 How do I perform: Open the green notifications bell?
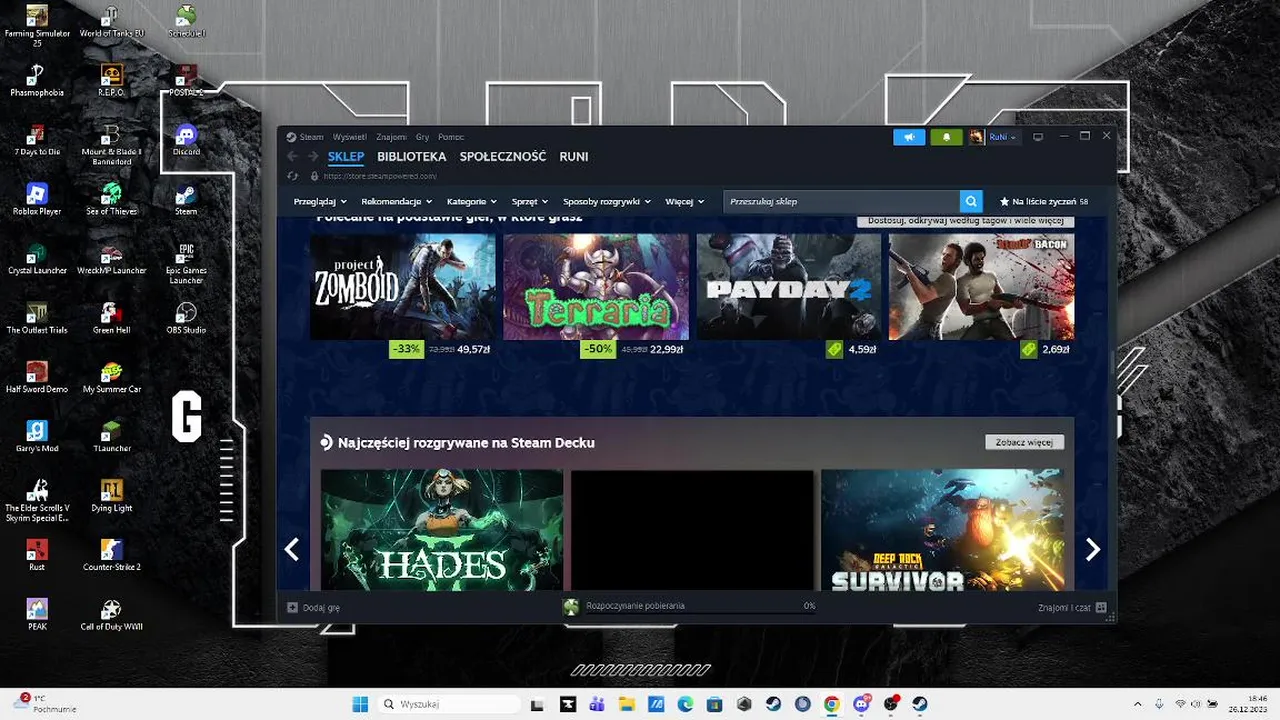click(x=946, y=137)
